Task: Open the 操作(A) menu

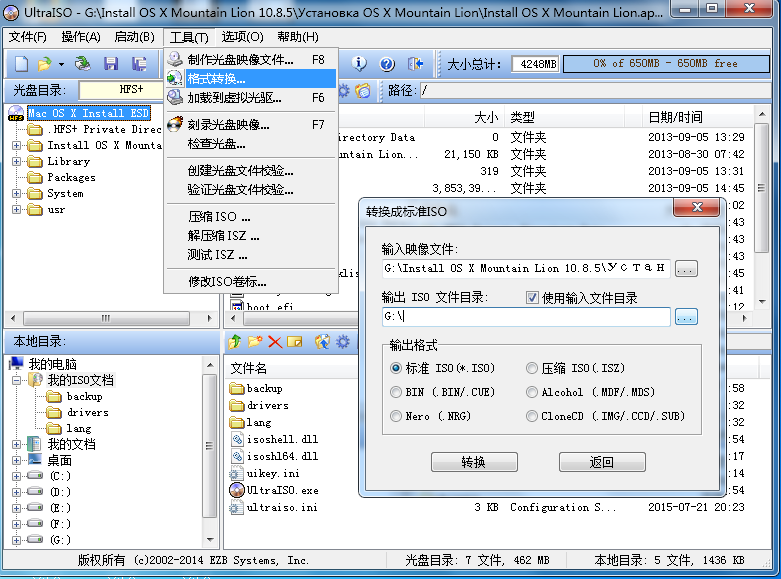Action: [x=81, y=37]
